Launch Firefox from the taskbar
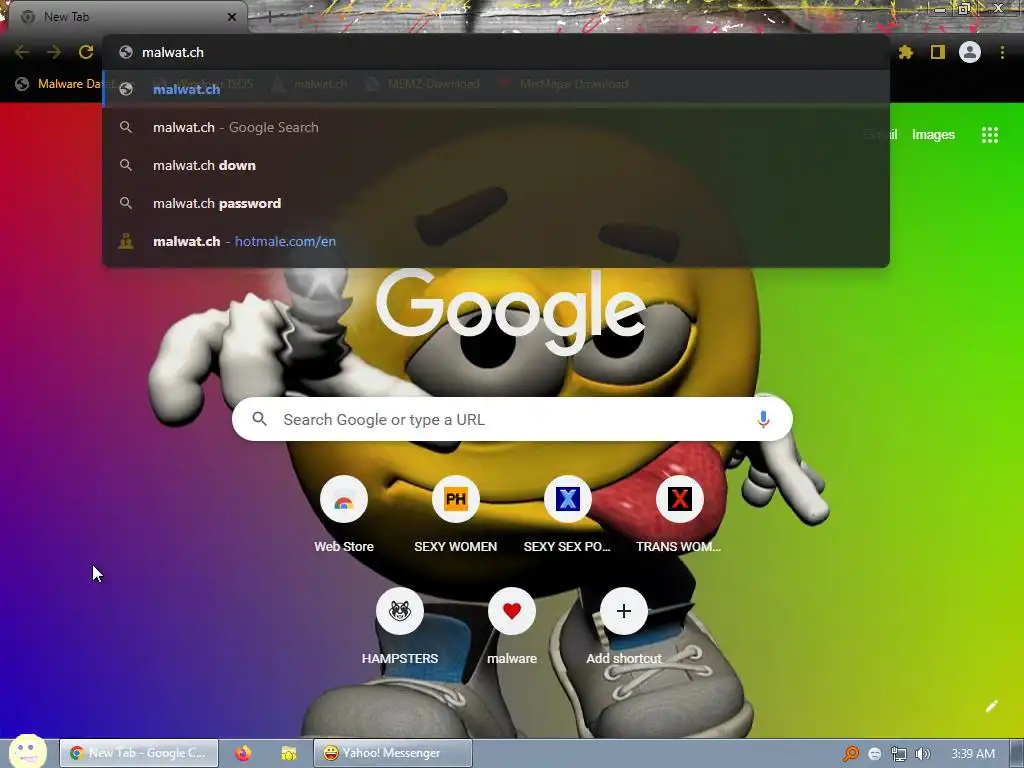 pos(243,753)
